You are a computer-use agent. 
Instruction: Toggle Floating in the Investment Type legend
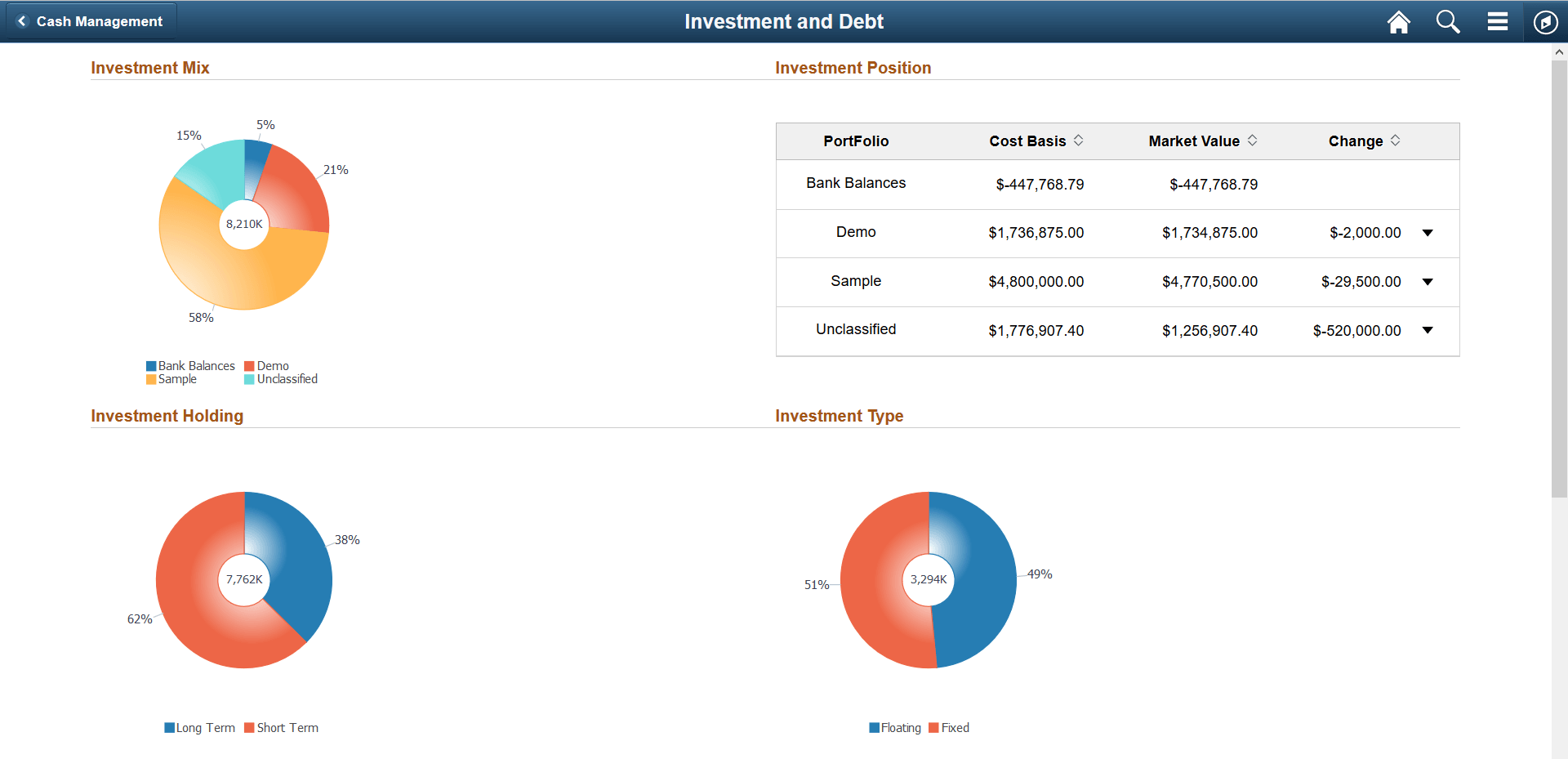click(x=895, y=727)
